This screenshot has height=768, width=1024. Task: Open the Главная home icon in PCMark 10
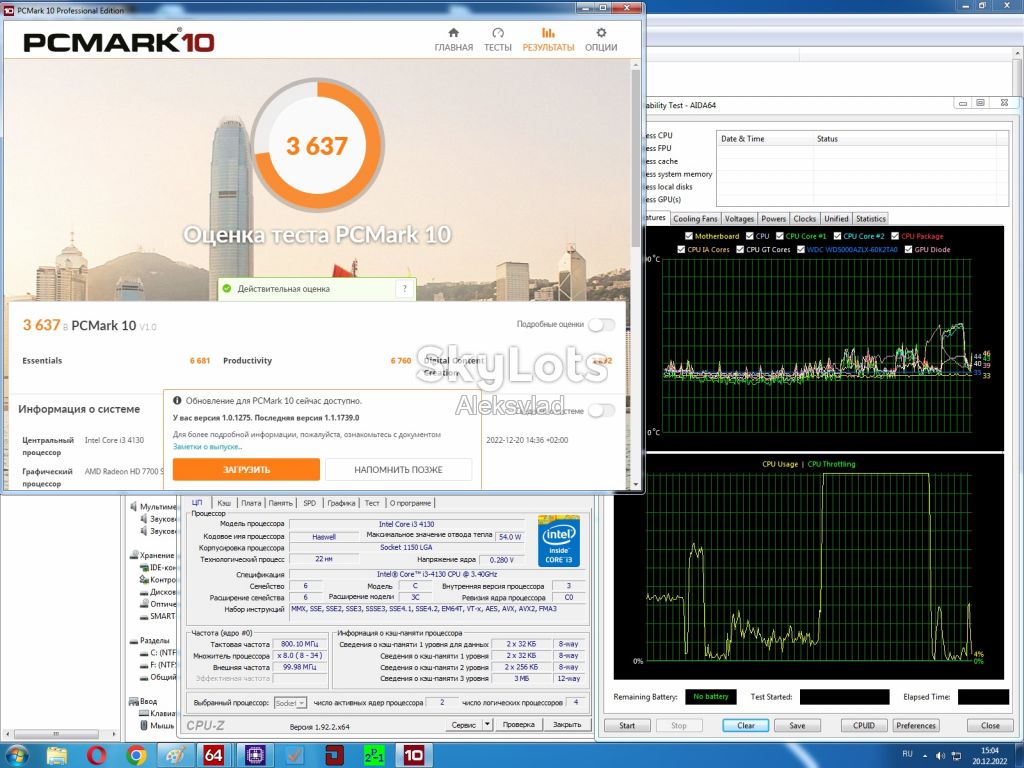point(453,33)
